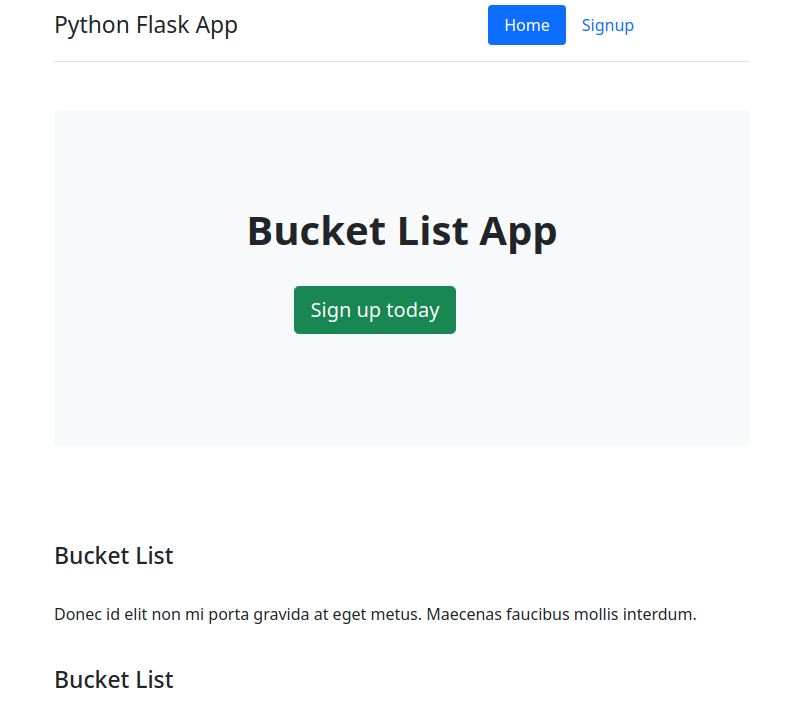Click the Python Flask App brand title
806x713 pixels.
point(146,25)
